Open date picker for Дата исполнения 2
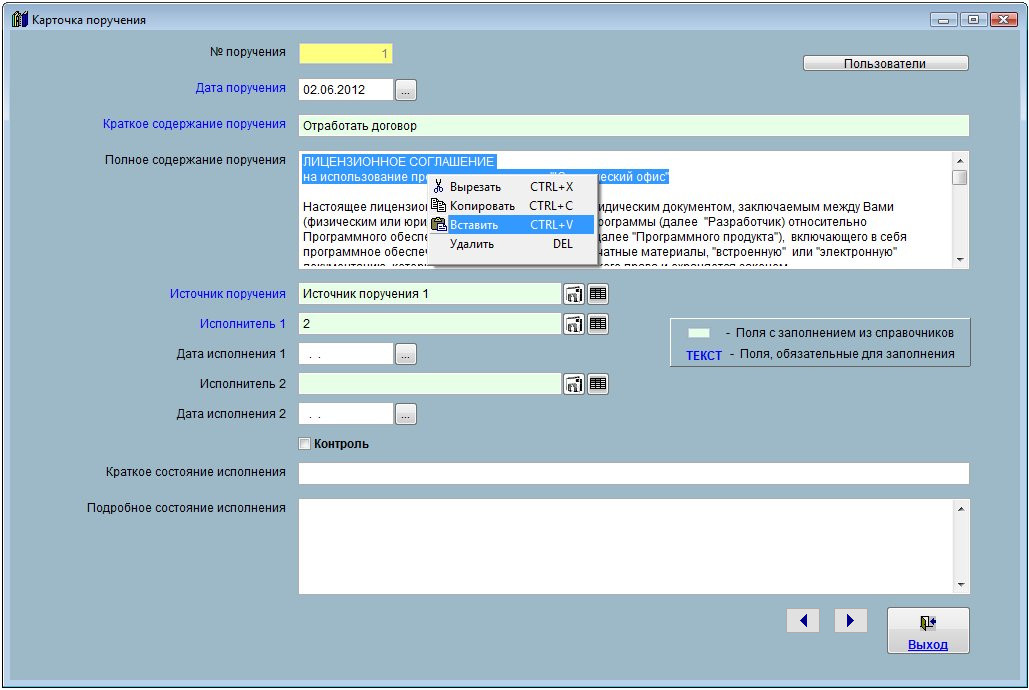 [405, 414]
